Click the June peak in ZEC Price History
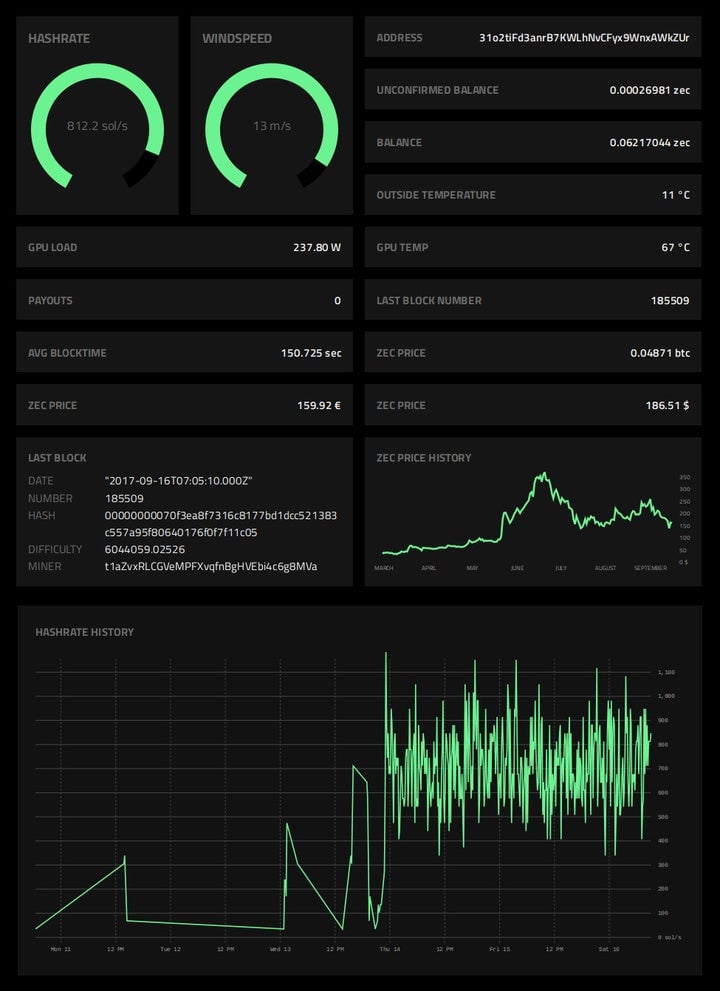 pyautogui.click(x=543, y=475)
